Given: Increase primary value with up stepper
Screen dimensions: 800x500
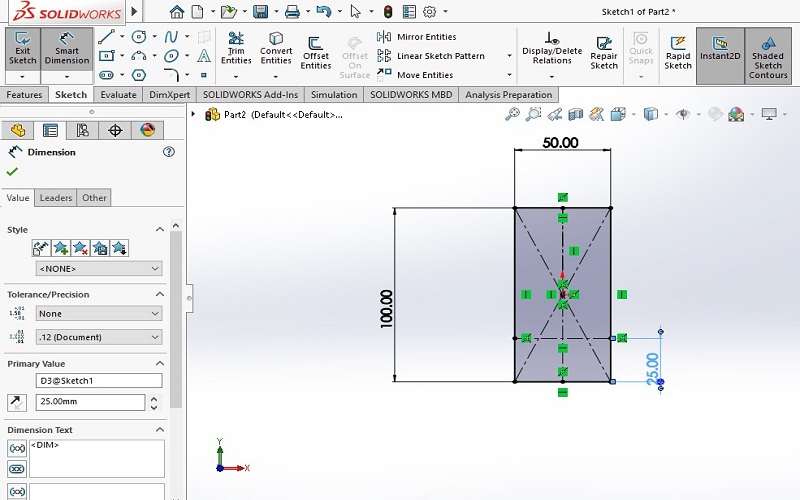Looking at the screenshot, I should [x=154, y=398].
